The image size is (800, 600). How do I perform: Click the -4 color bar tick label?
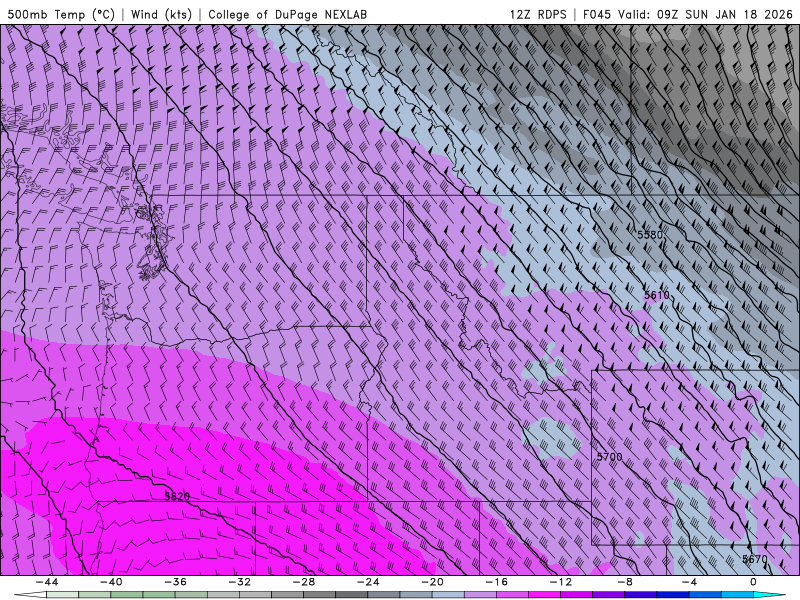point(689,582)
